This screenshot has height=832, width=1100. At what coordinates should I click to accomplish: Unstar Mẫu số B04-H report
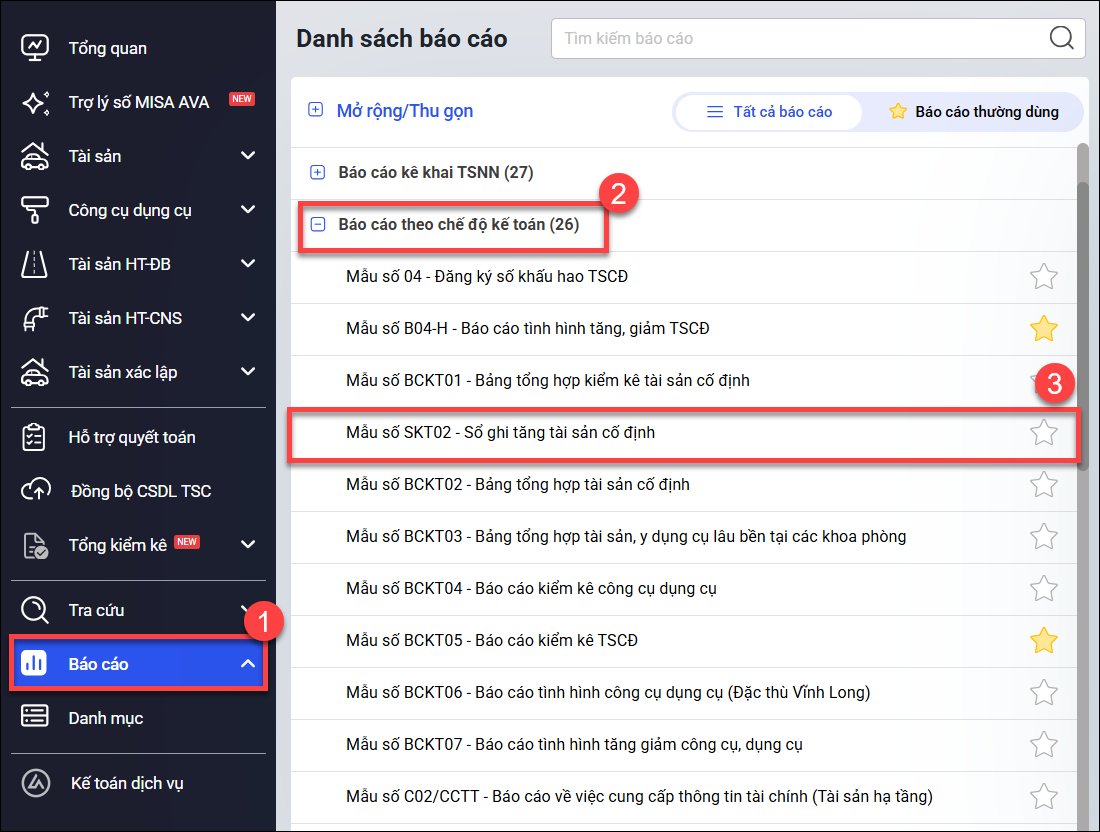click(1043, 328)
